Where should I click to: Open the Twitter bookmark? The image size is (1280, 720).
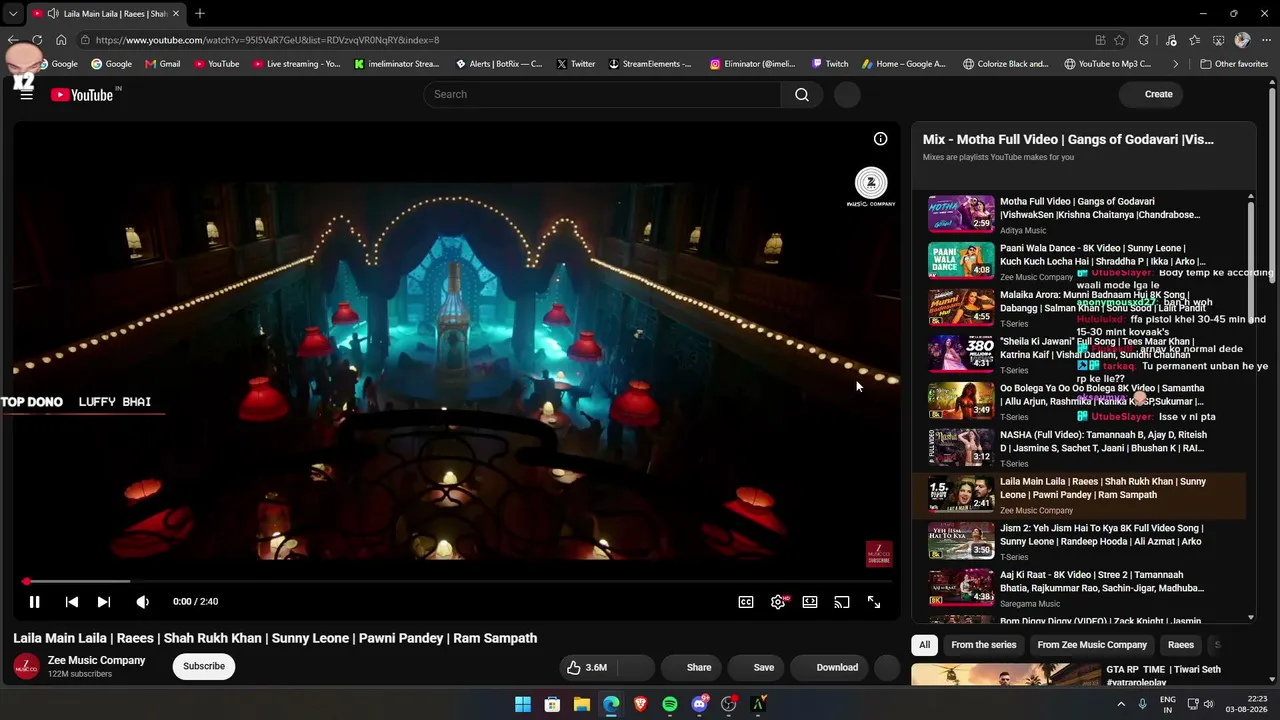pos(576,64)
